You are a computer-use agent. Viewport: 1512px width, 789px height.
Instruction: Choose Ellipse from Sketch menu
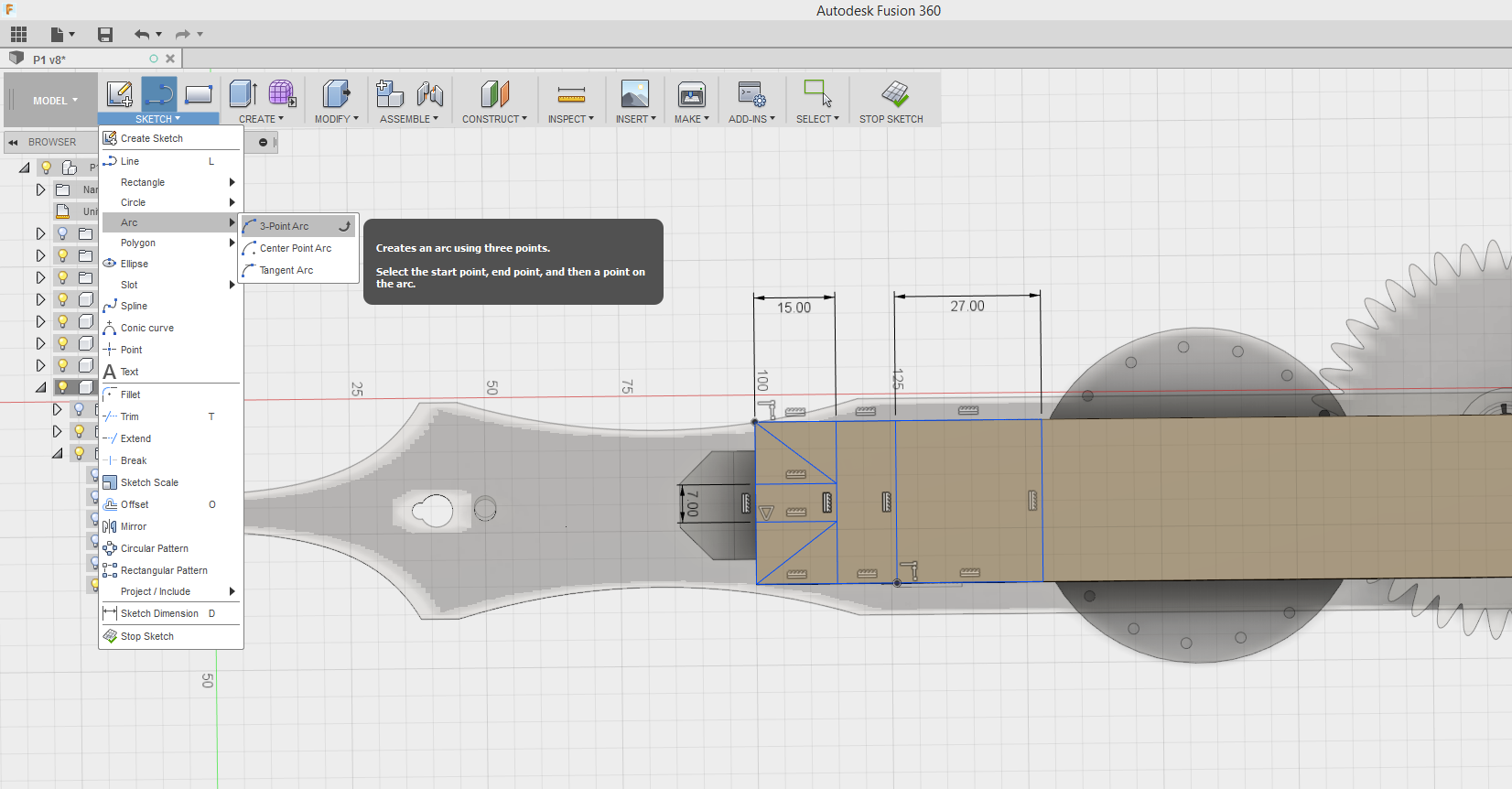tap(171, 264)
